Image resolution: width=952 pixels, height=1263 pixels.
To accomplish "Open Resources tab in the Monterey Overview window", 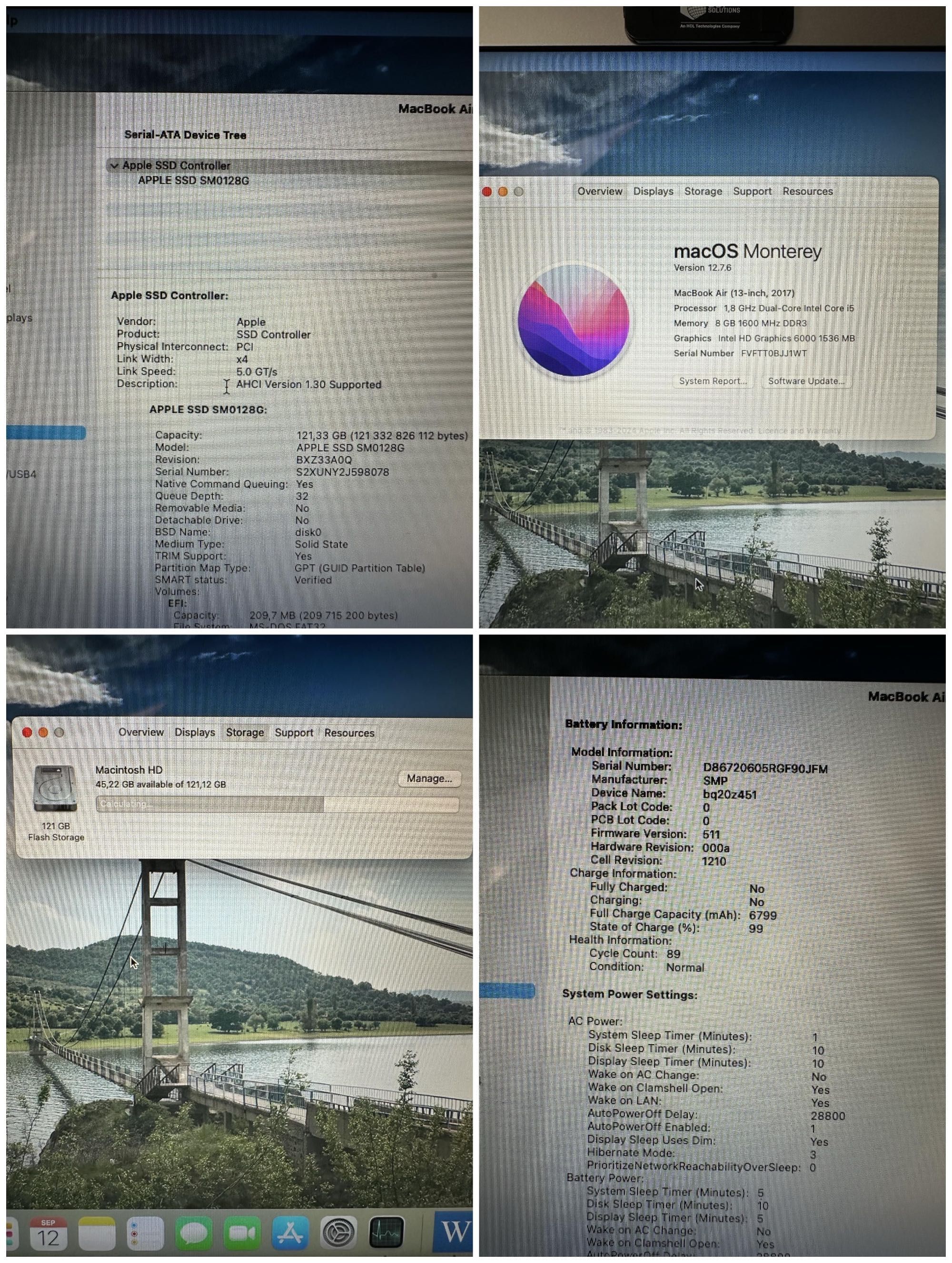I will [x=807, y=191].
